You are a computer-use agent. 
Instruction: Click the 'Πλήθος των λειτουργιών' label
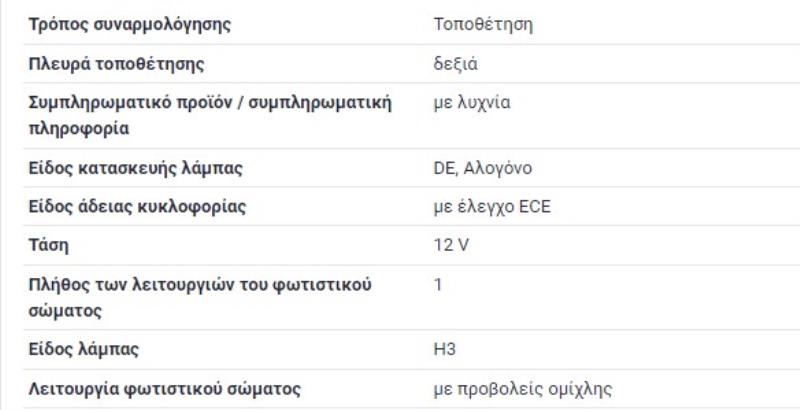pyautogui.click(x=130, y=285)
